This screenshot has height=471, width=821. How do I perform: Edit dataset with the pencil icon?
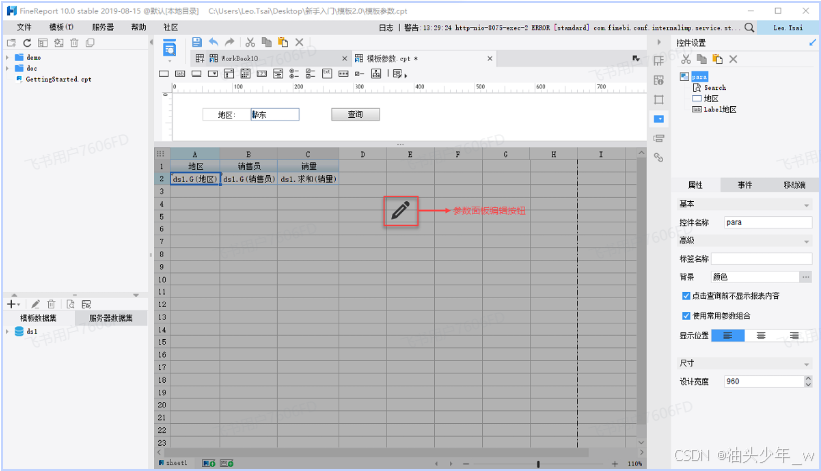(x=35, y=304)
